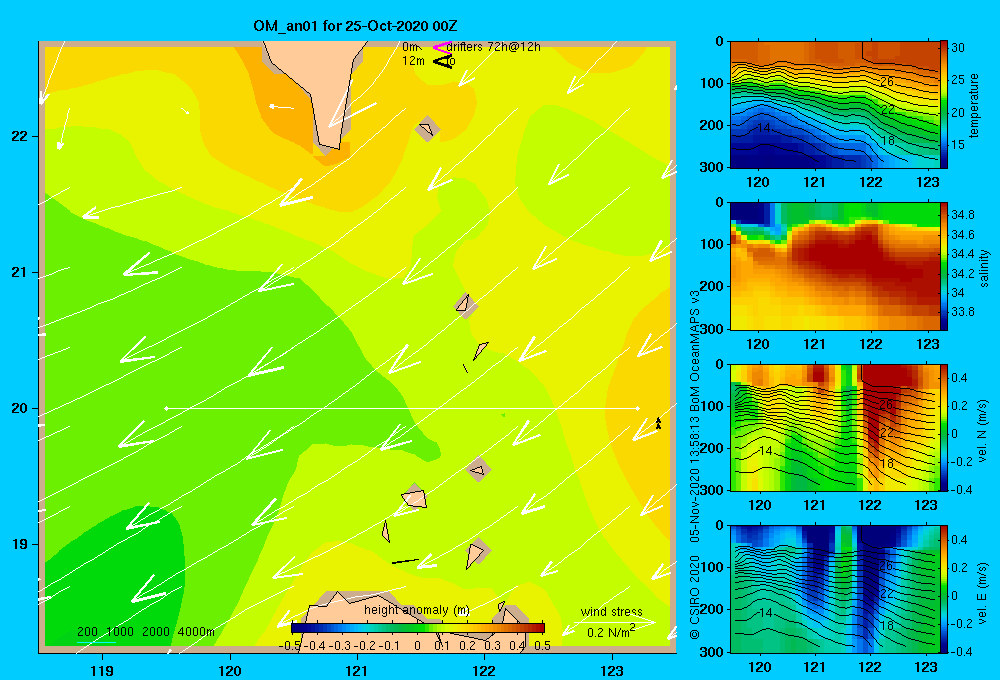This screenshot has height=680, width=1000.
Task: Click the '0m' depth legend label
Action: pos(410,47)
